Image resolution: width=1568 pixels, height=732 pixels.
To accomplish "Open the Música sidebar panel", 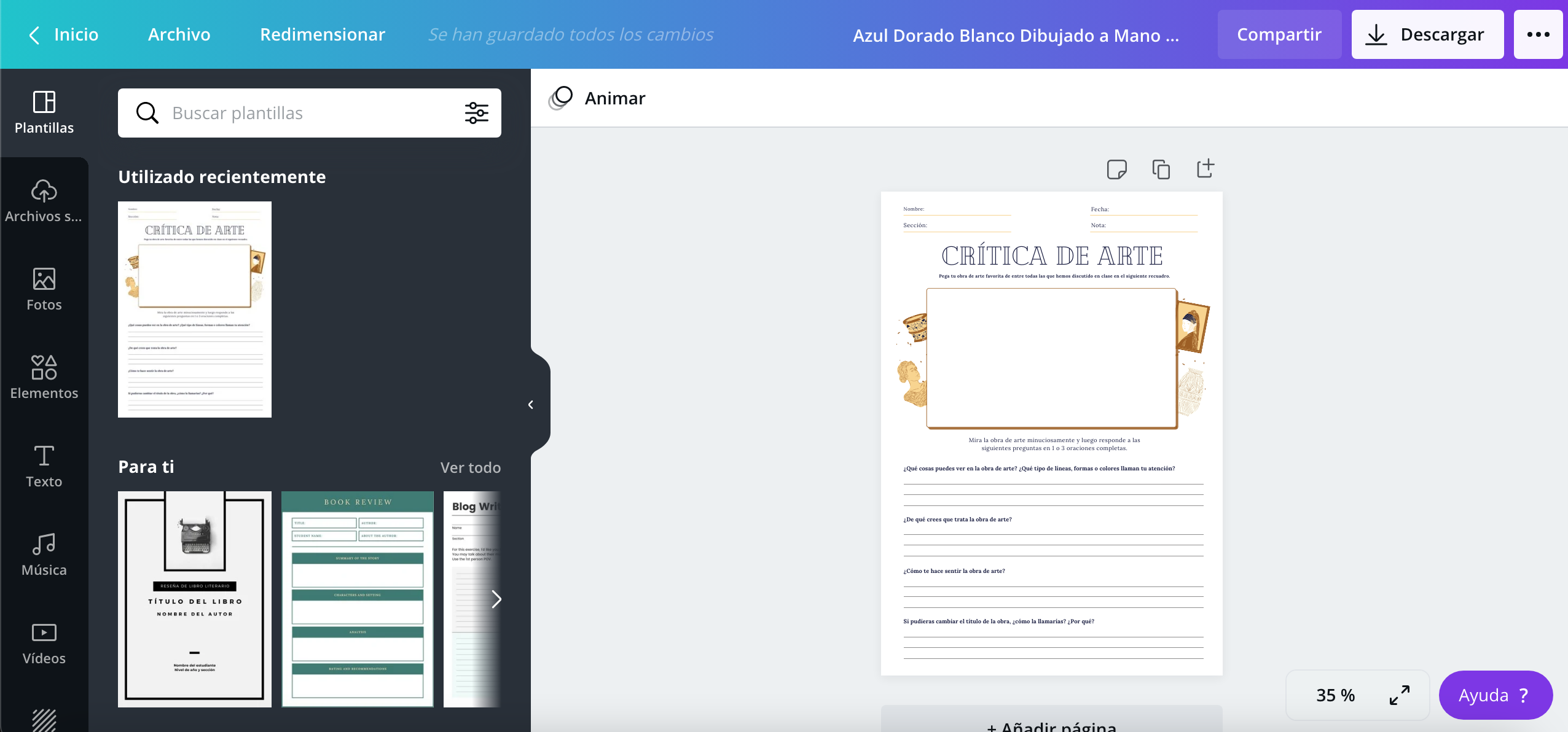I will pyautogui.click(x=44, y=555).
